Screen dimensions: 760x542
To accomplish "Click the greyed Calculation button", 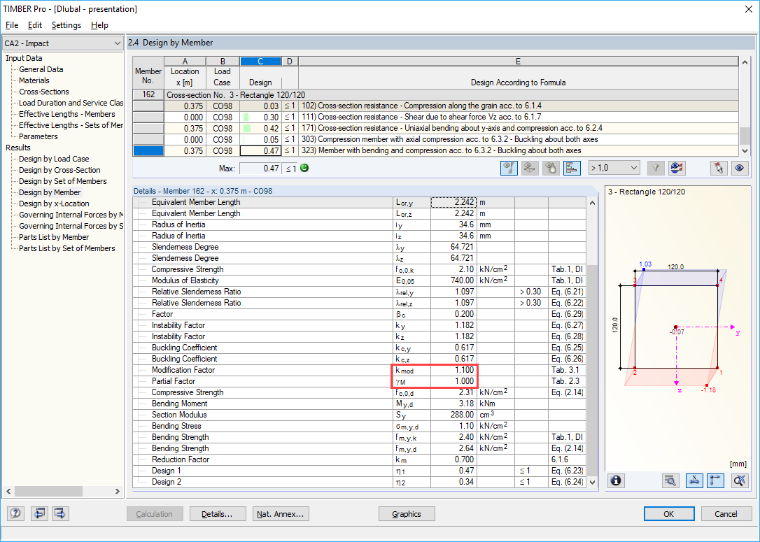I will click(x=155, y=514).
